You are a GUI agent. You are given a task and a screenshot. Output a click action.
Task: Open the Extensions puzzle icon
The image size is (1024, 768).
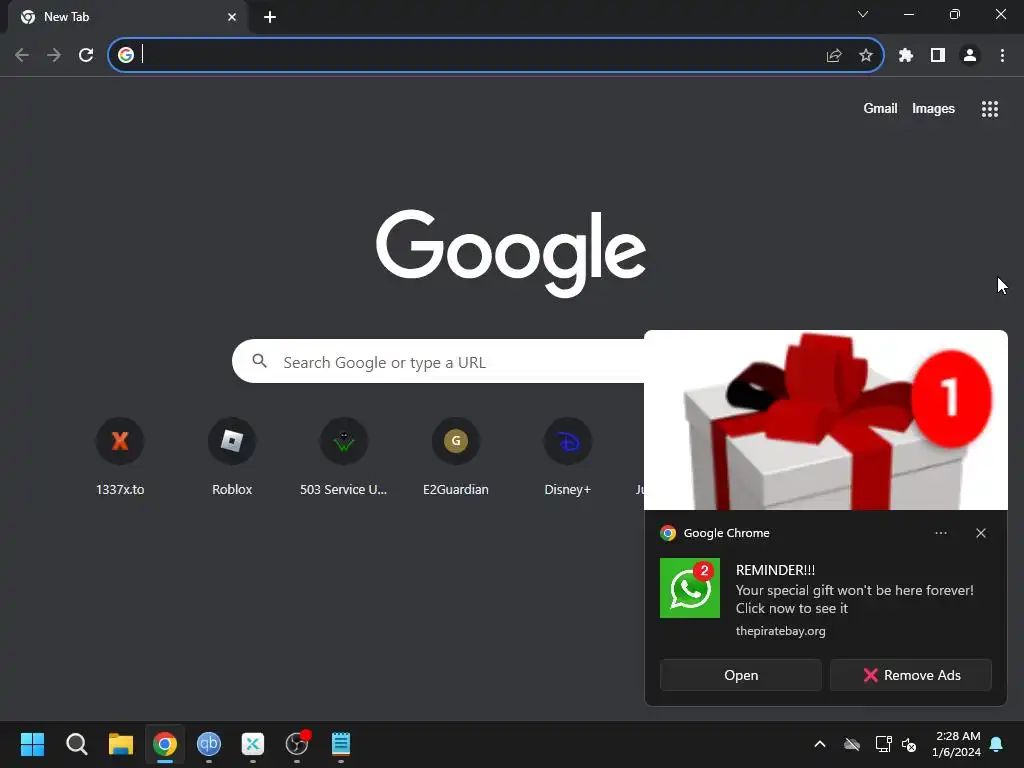[x=906, y=56]
